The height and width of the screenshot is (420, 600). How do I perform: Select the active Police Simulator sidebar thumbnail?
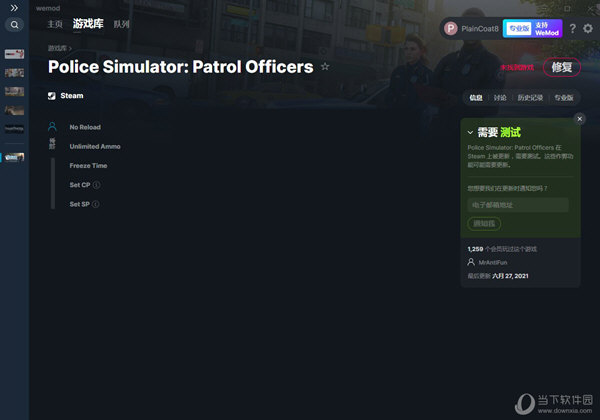coord(14,157)
